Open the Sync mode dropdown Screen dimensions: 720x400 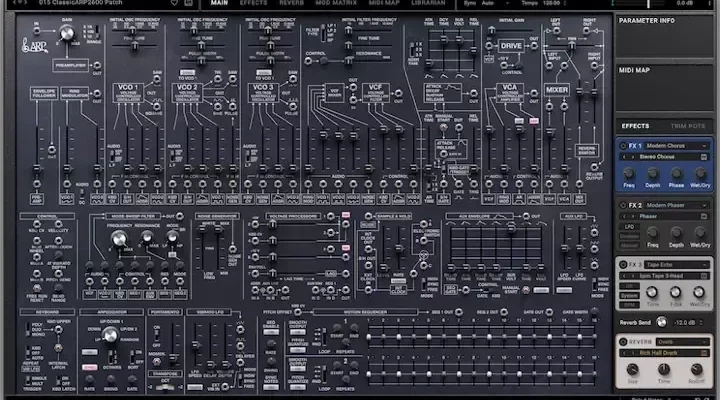[x=495, y=3]
